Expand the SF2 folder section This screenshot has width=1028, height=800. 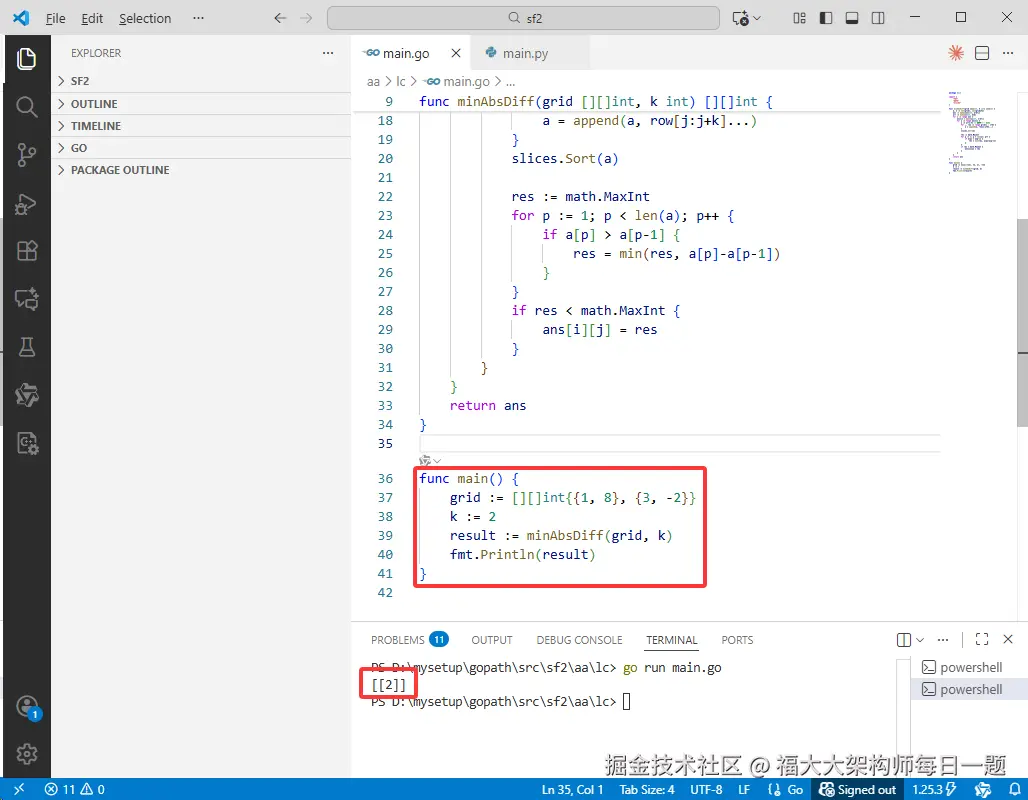click(x=201, y=81)
